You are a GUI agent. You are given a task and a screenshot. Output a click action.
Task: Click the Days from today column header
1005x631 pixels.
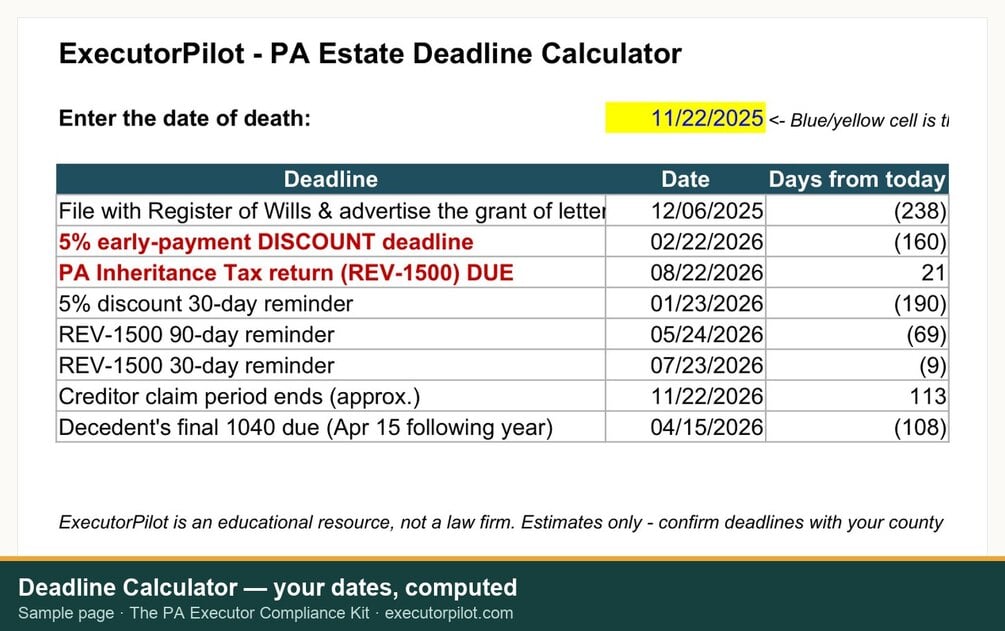pyautogui.click(x=857, y=180)
